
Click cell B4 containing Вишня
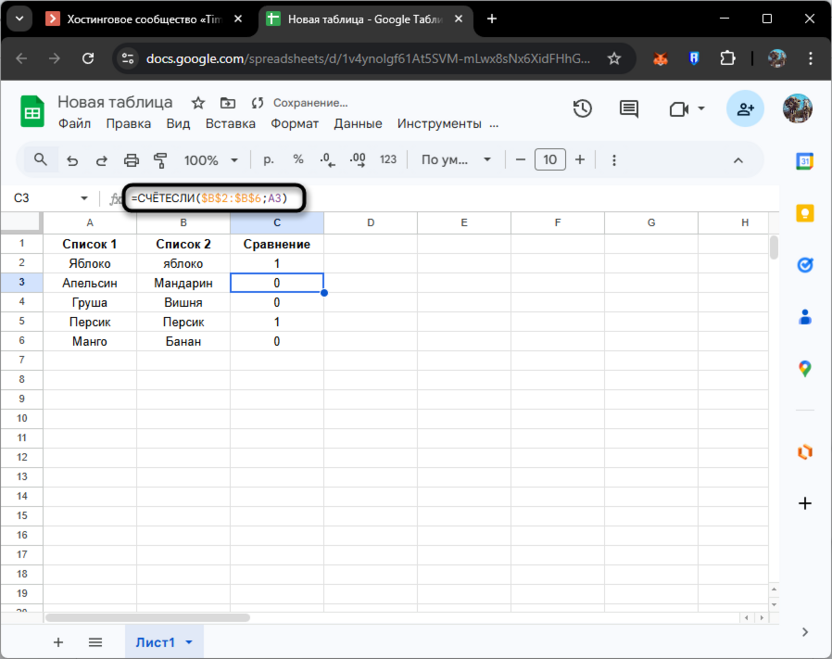click(x=183, y=302)
